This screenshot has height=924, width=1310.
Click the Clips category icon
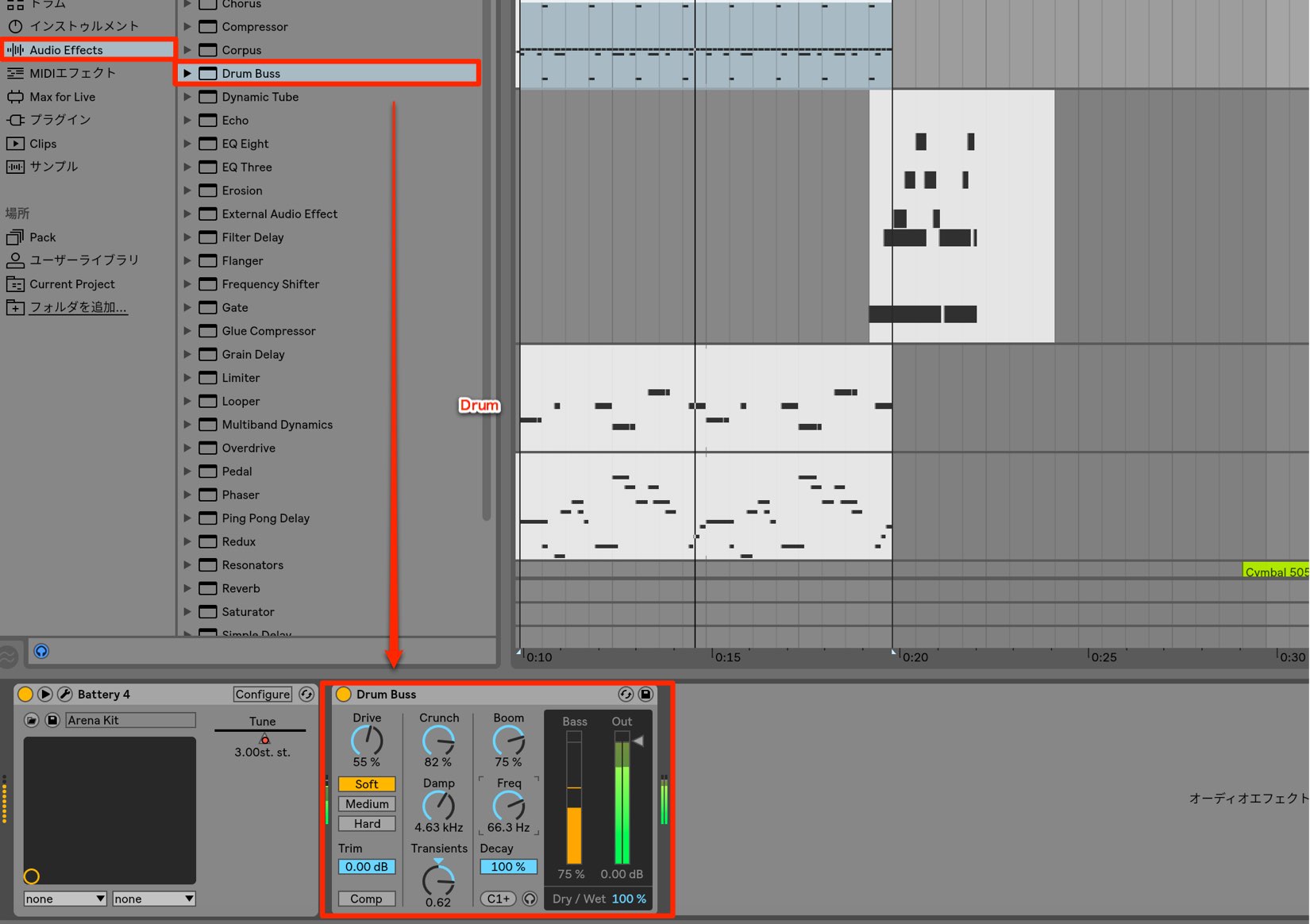click(15, 144)
